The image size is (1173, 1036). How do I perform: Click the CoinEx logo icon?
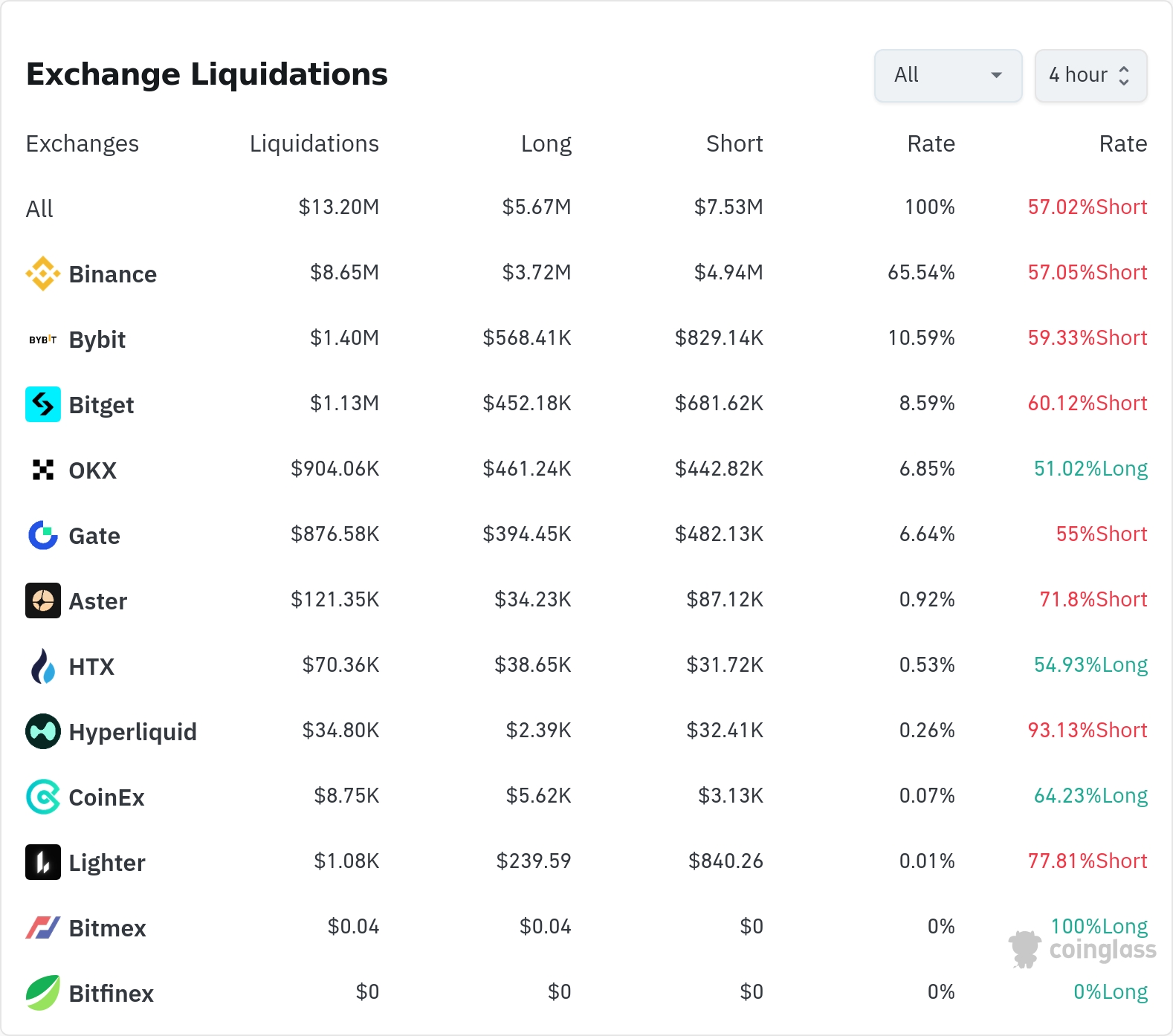click(43, 797)
